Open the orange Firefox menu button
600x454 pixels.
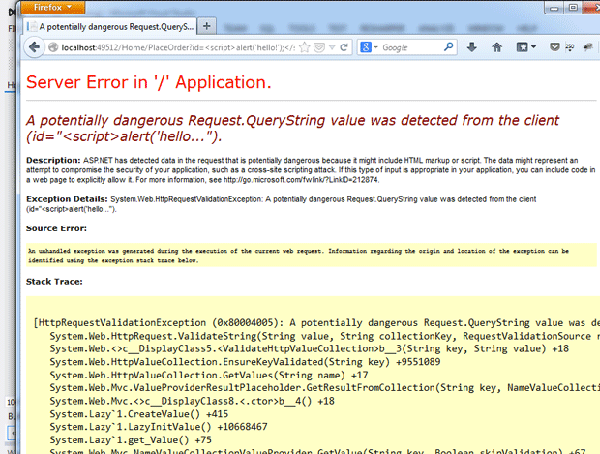(x=53, y=7)
